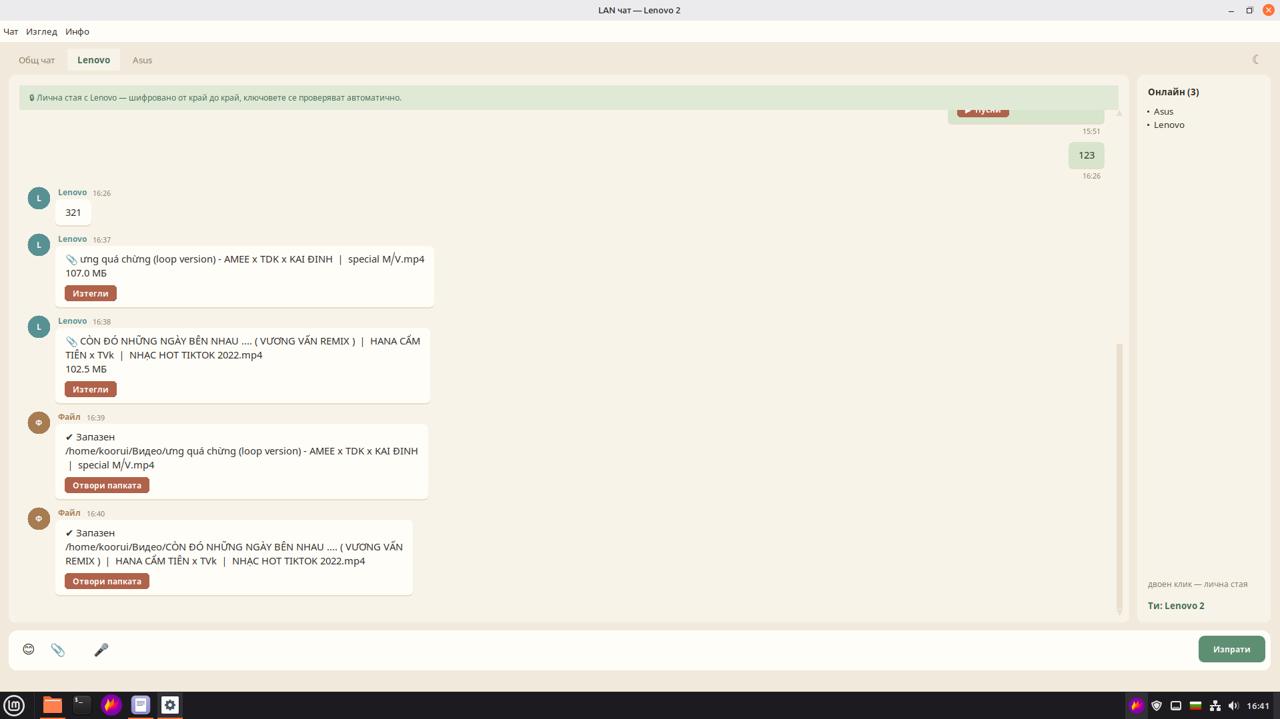Open the Инфо menu

click(77, 31)
